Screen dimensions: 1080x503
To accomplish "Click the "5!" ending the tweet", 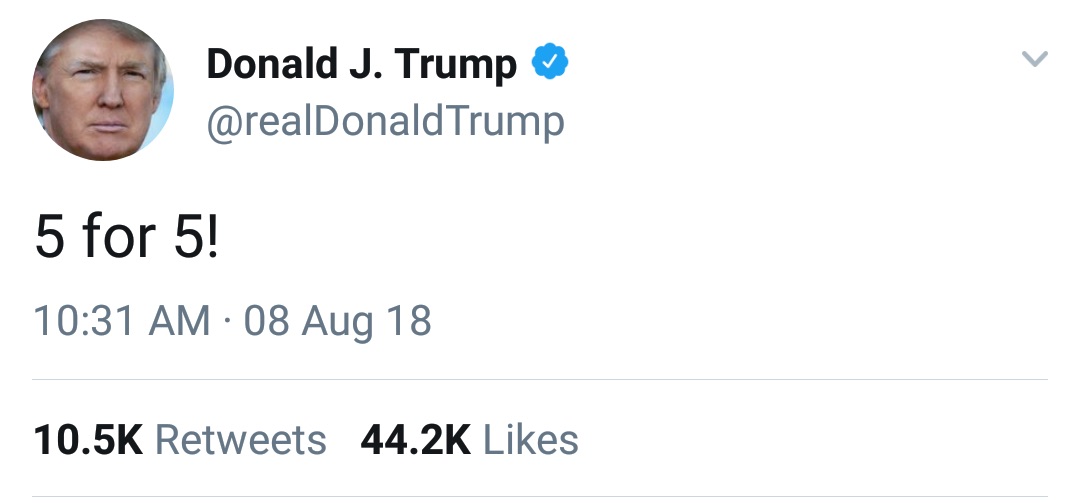I will (195, 238).
